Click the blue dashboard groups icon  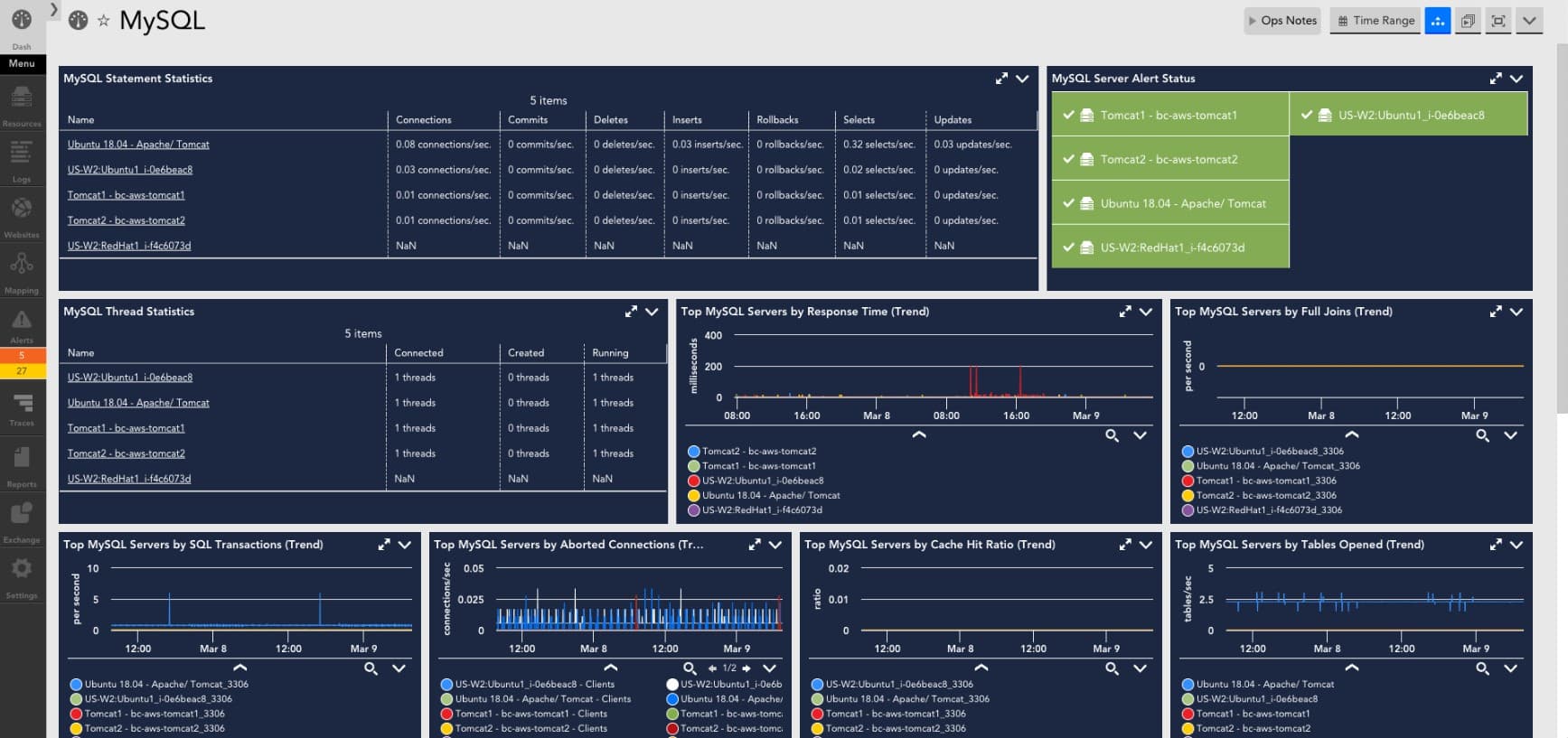[x=1438, y=21]
